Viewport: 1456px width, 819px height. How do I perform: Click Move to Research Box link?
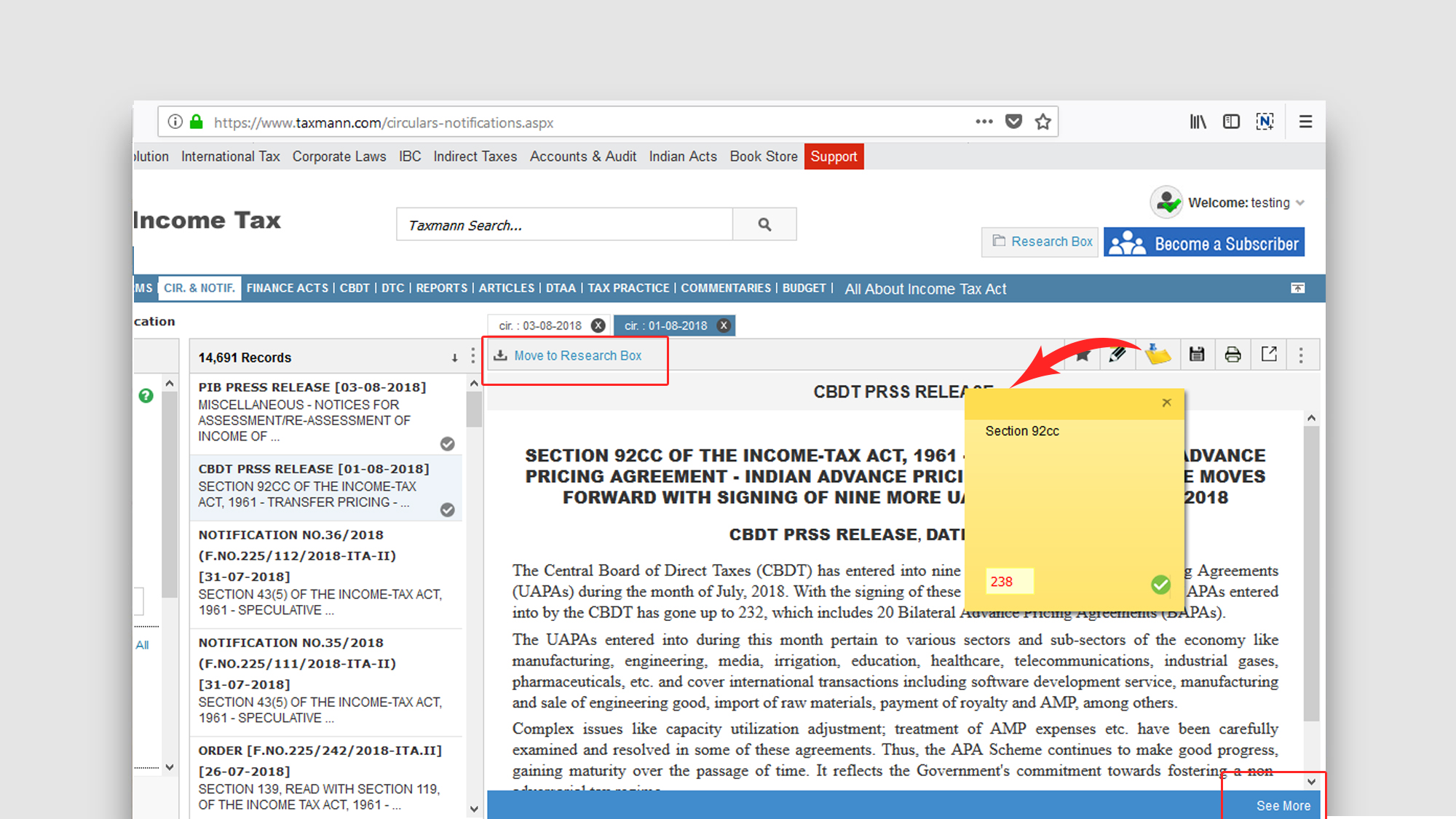(x=577, y=356)
